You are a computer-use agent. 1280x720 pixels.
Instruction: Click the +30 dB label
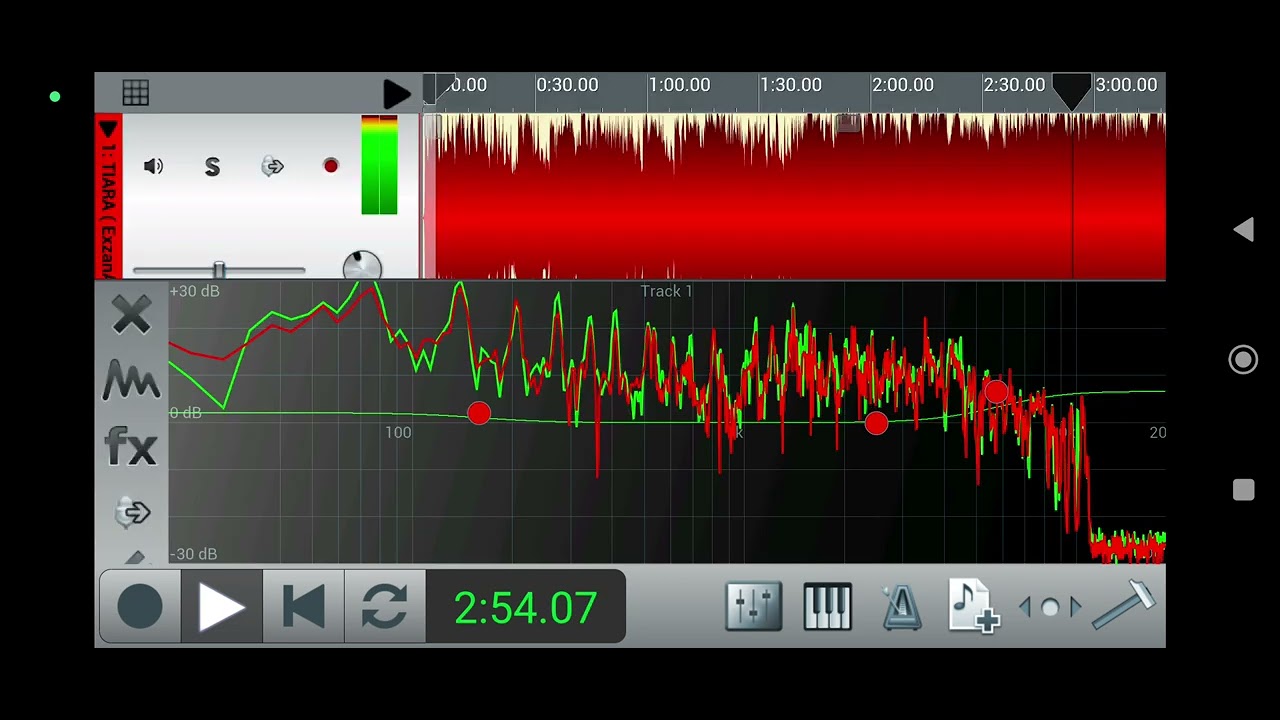pyautogui.click(x=195, y=291)
